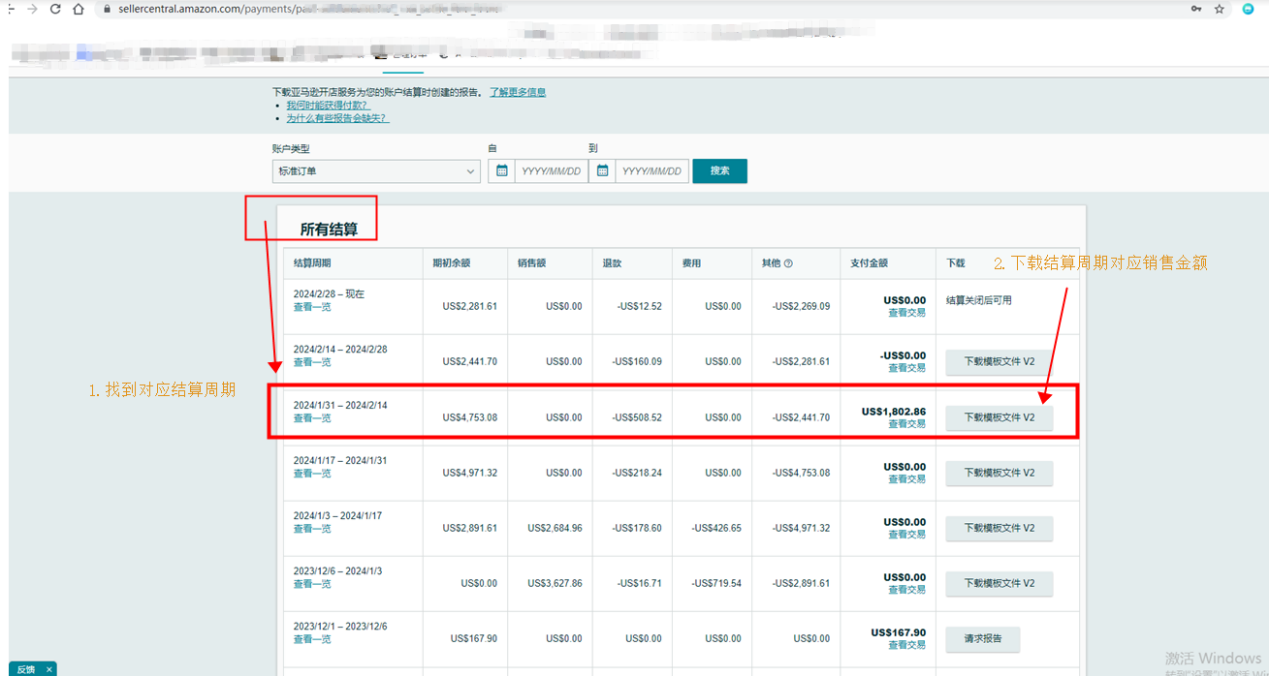Open the 为什么有些报告会缺失? link

click(x=337, y=118)
